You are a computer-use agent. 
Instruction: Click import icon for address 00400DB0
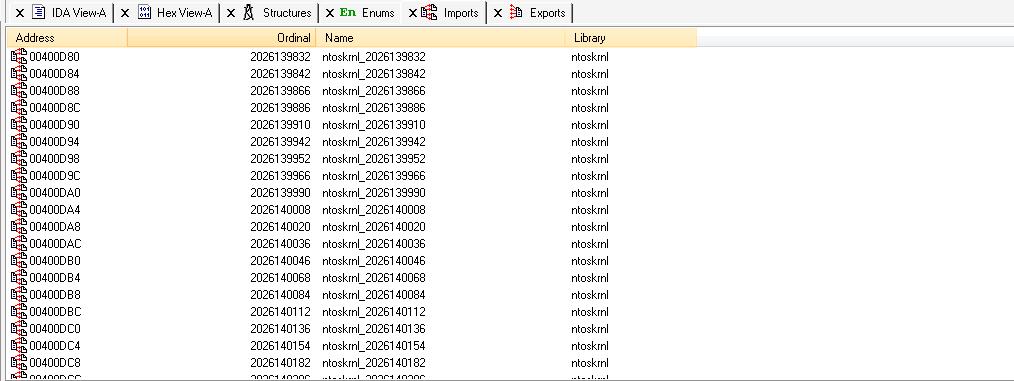point(19,261)
